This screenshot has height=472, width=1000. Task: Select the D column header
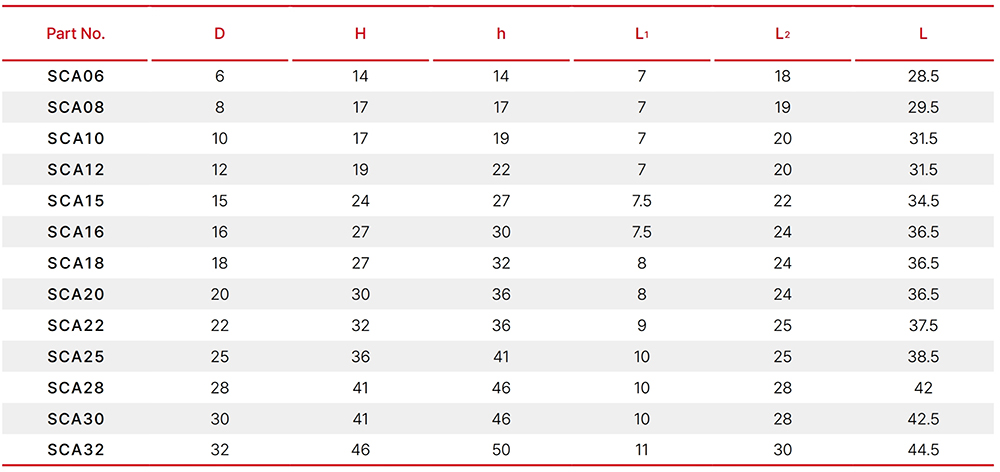pos(219,34)
